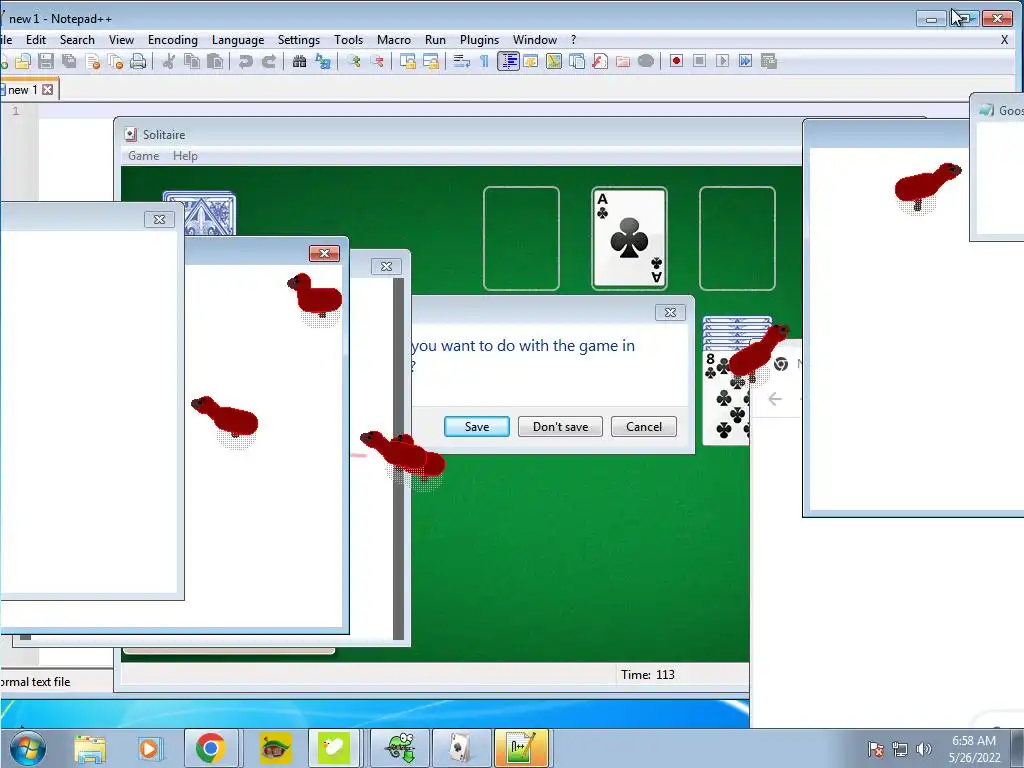Open the Solitaire Help menu

coord(185,155)
